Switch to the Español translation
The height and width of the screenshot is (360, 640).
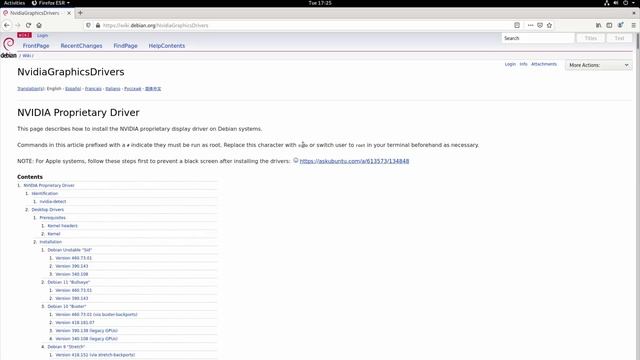pyautogui.click(x=73, y=89)
